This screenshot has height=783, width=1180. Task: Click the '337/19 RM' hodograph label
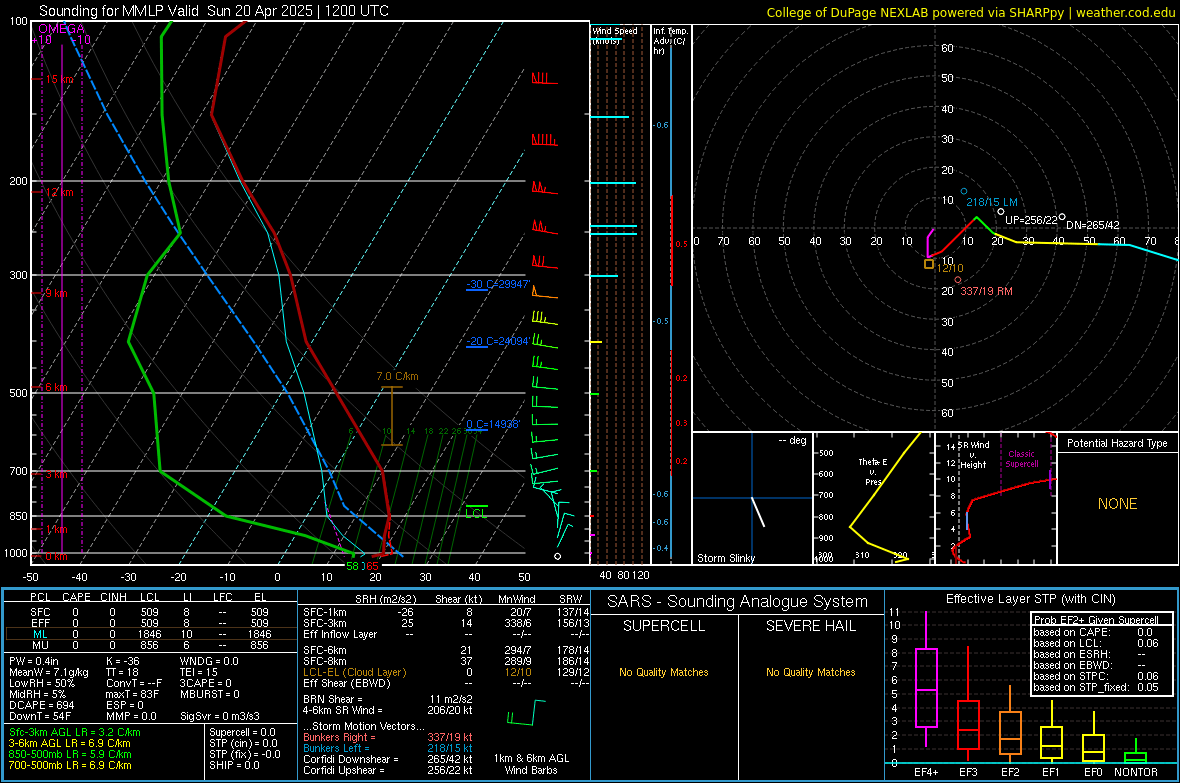tap(987, 291)
